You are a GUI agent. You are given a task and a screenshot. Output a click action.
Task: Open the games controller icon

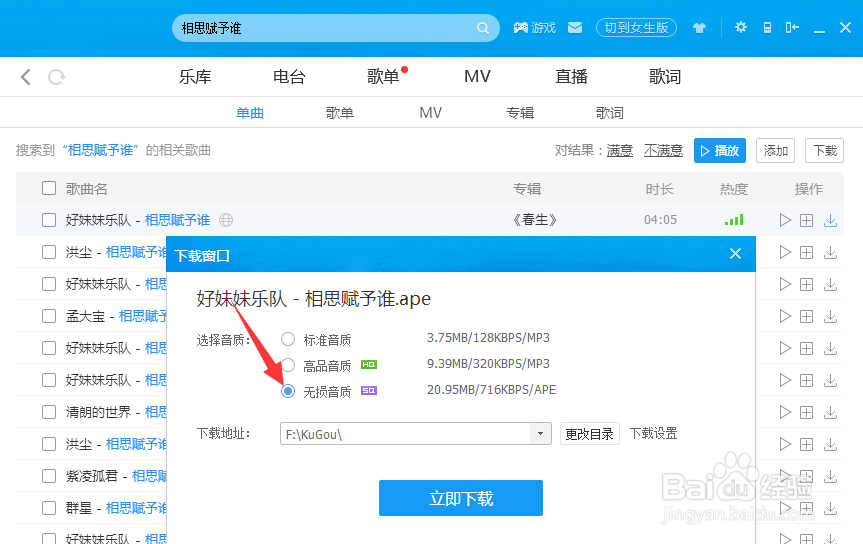click(521, 28)
